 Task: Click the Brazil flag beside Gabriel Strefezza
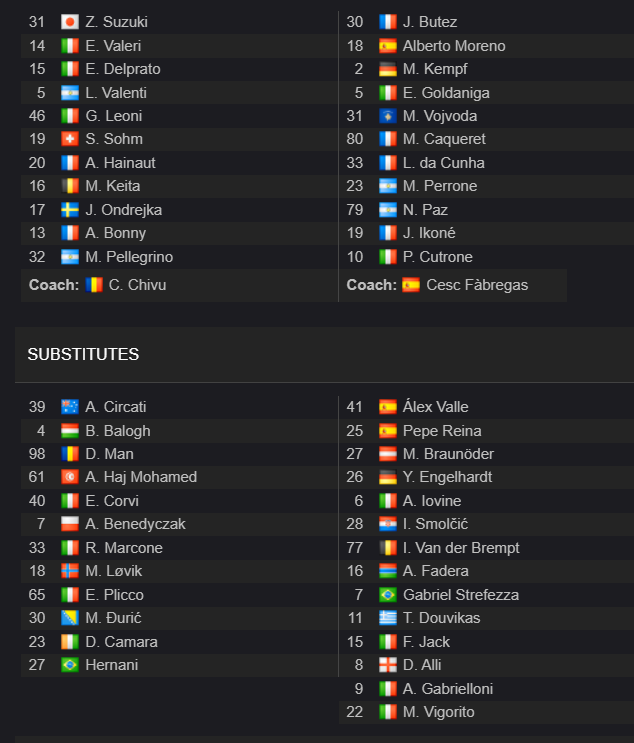click(x=388, y=594)
